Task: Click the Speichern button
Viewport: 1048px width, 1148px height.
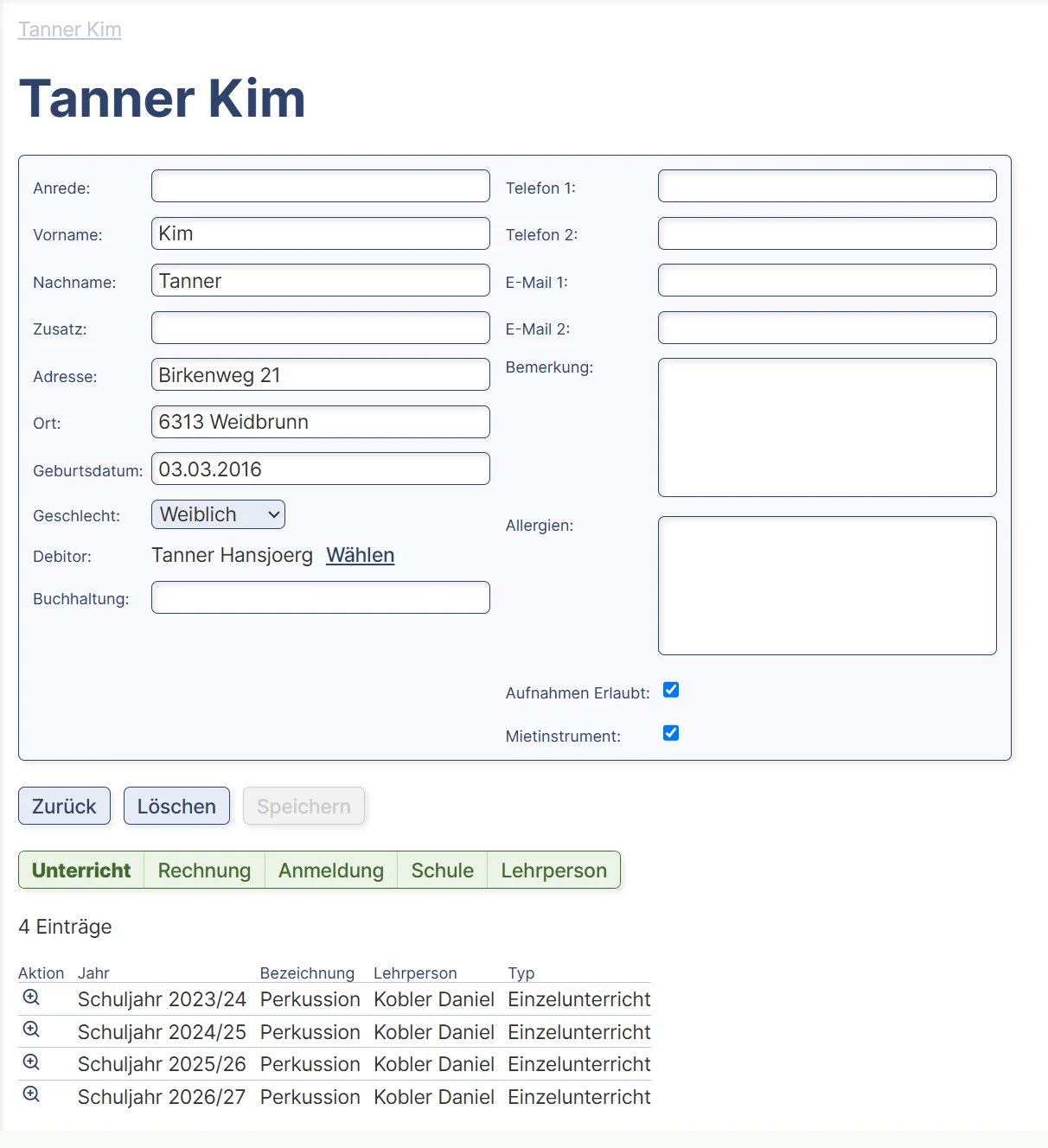Action: [304, 806]
